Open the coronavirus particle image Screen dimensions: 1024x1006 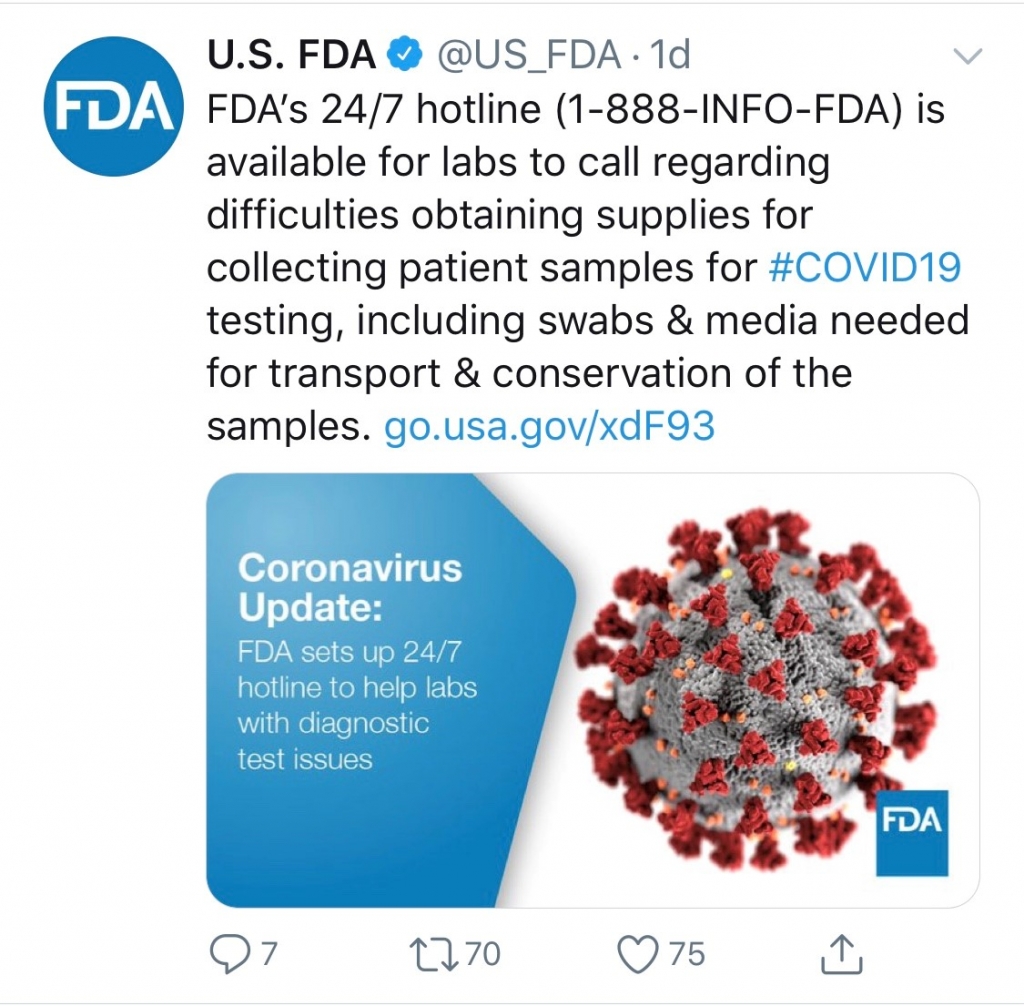760,690
